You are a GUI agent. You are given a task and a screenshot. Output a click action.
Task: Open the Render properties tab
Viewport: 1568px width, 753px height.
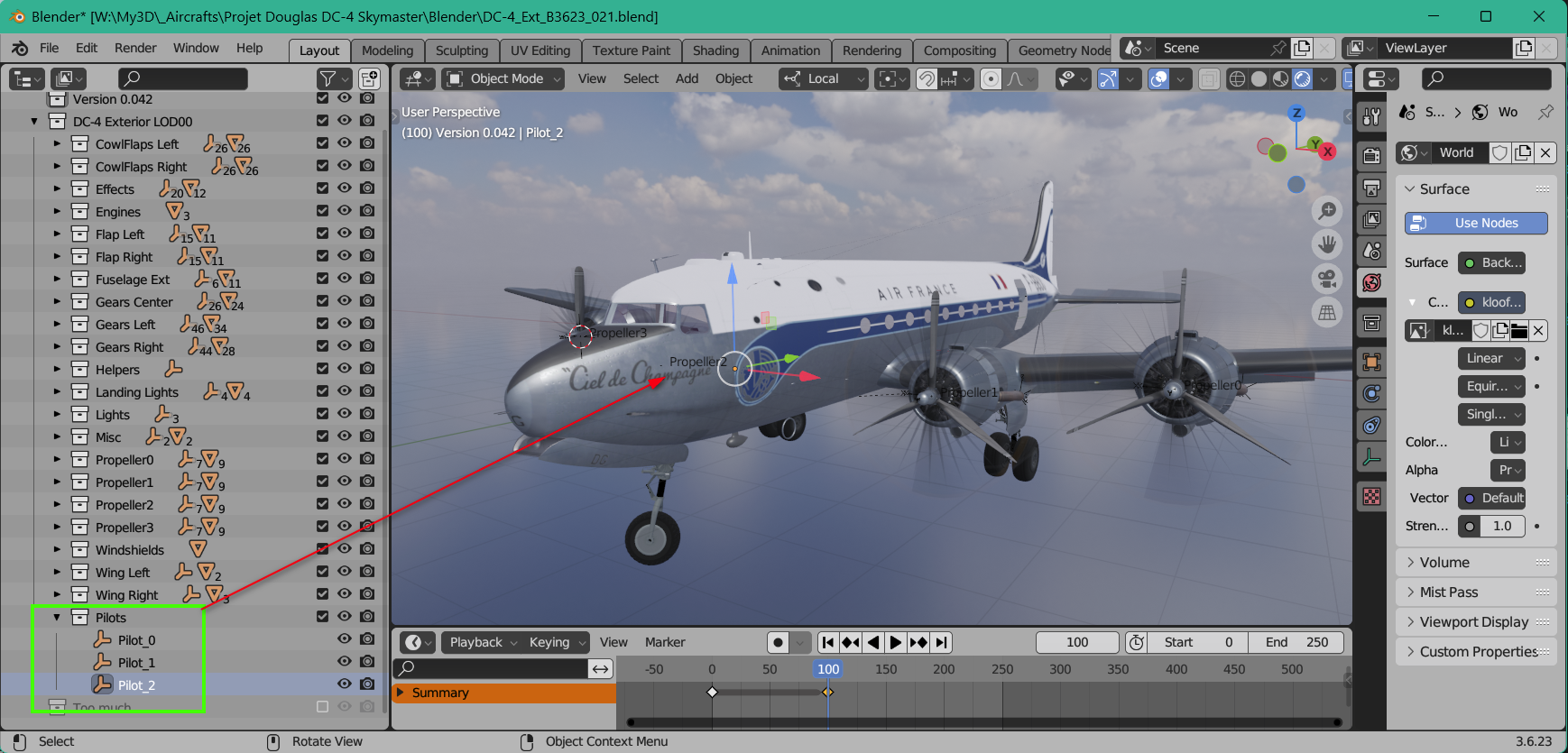pyautogui.click(x=1371, y=155)
